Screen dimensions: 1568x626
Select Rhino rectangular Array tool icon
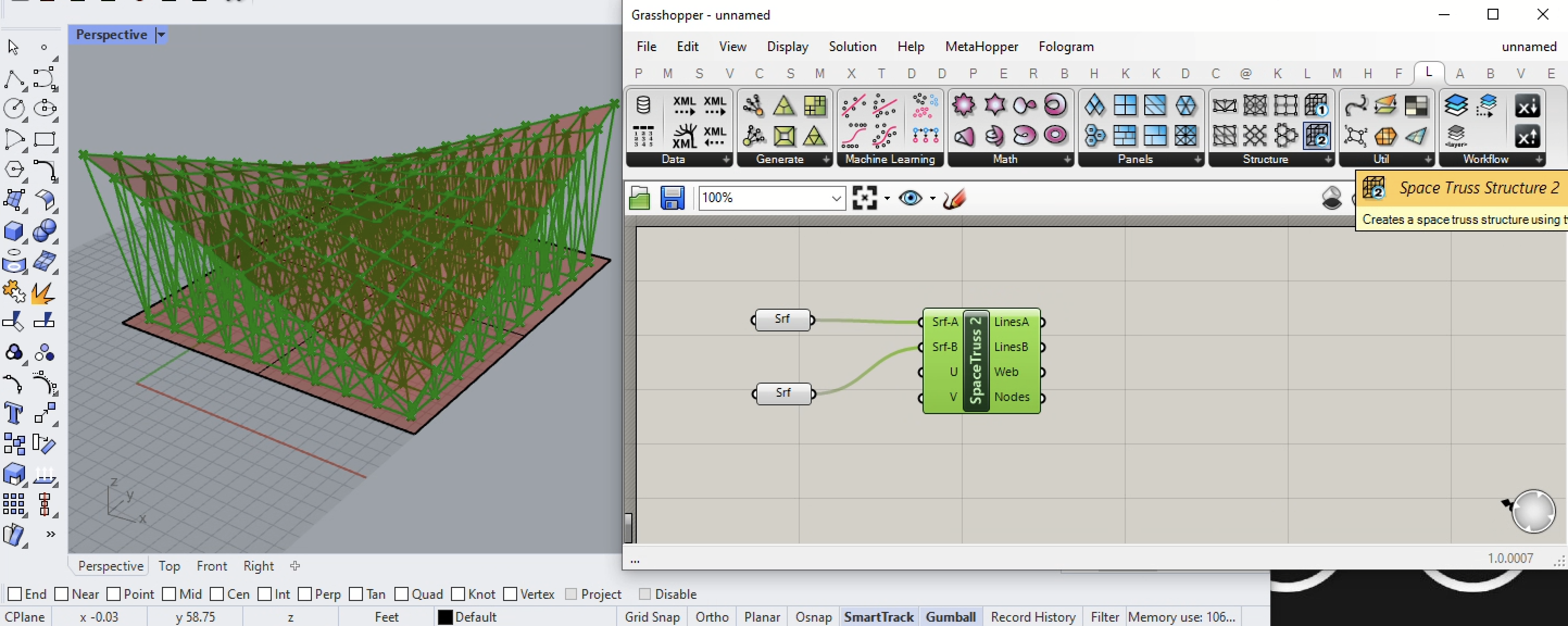14,504
